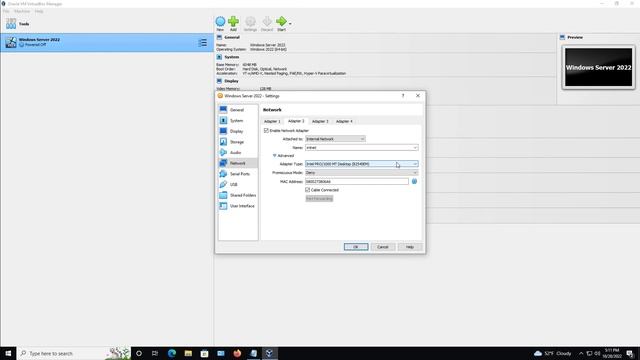The width and height of the screenshot is (640, 360).
Task: Click the VirtualBox taskbar icon
Action: [x=269, y=353]
